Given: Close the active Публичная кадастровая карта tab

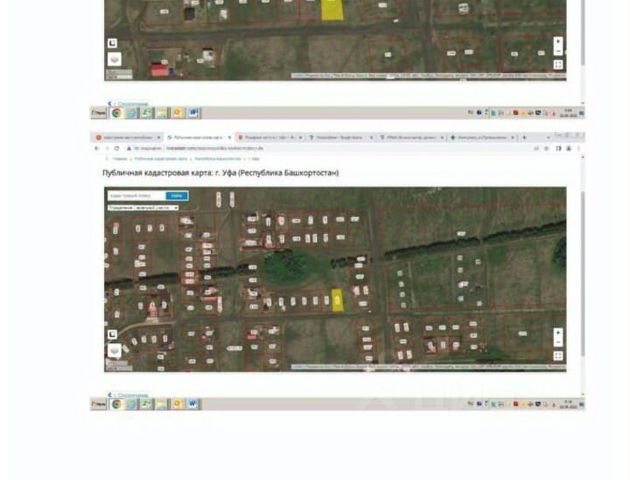Looking at the screenshot, I should pyautogui.click(x=229, y=137).
